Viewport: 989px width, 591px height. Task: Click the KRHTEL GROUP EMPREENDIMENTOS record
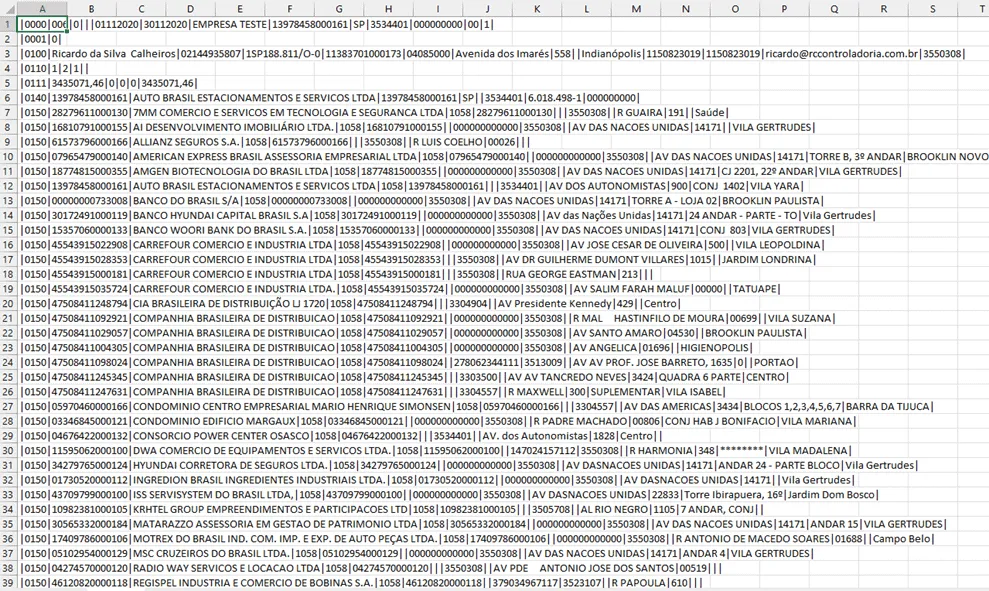pos(392,510)
